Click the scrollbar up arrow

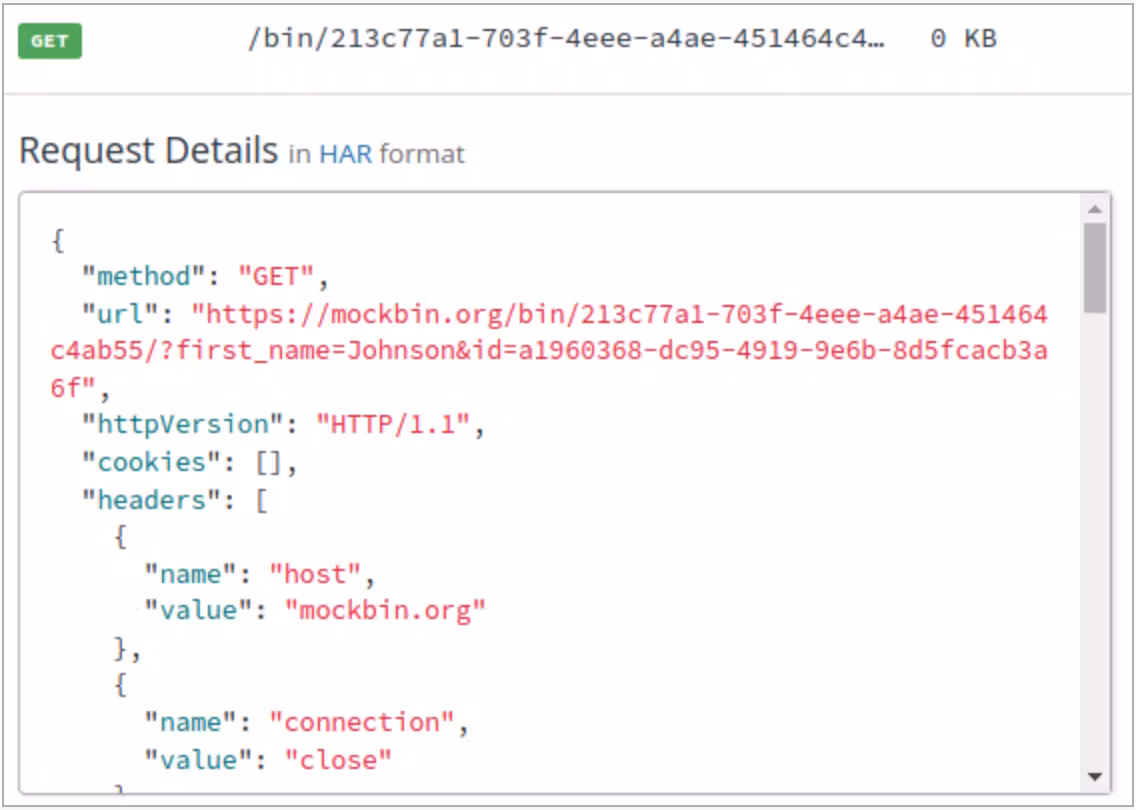coord(1094,209)
